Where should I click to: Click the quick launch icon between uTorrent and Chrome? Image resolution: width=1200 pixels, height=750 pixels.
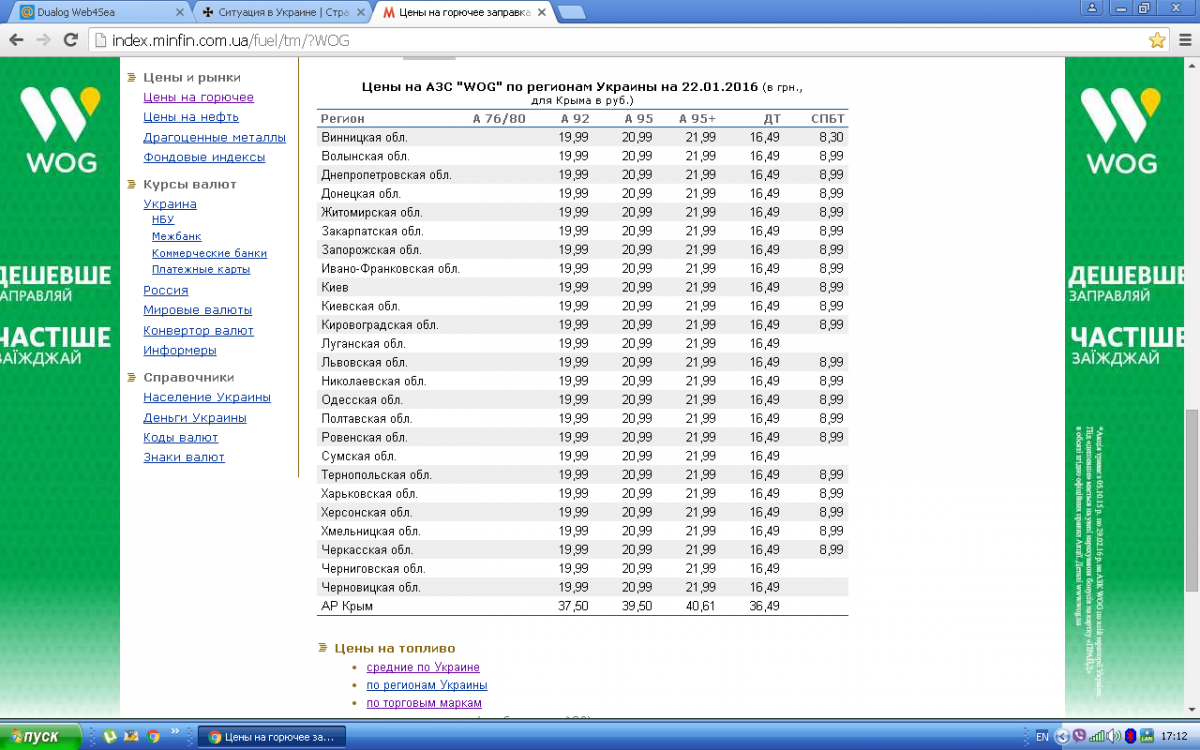(131, 737)
